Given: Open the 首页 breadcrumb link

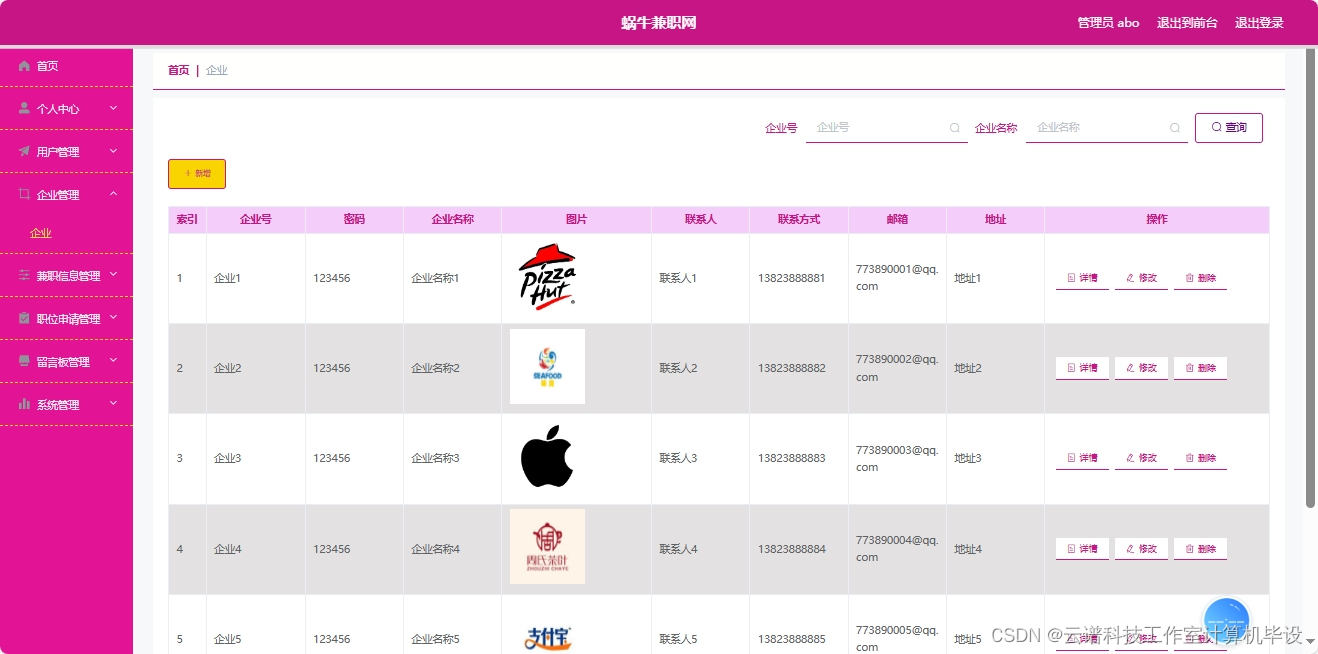Looking at the screenshot, I should (x=178, y=69).
